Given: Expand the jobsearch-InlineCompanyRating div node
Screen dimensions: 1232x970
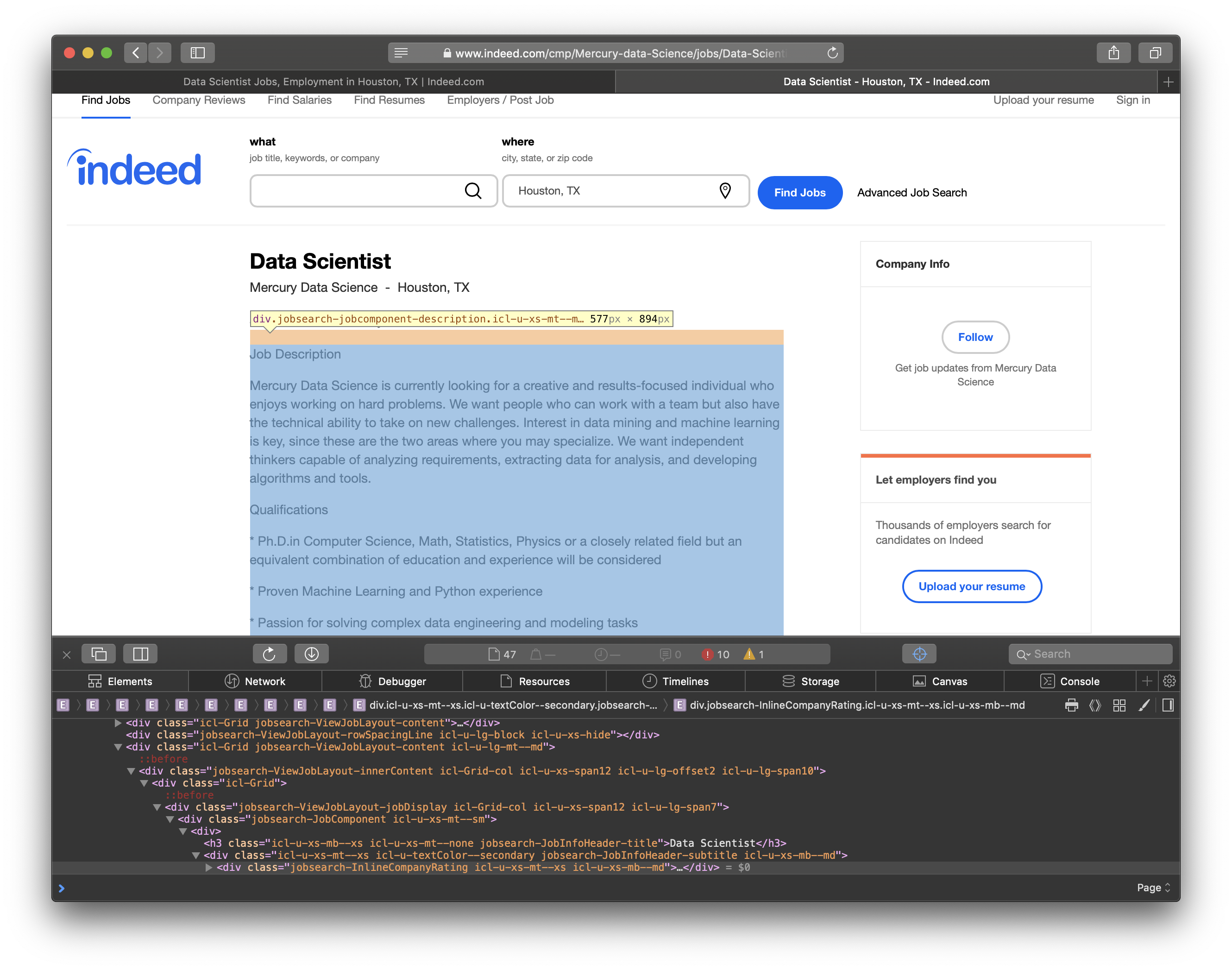Looking at the screenshot, I should coord(209,867).
